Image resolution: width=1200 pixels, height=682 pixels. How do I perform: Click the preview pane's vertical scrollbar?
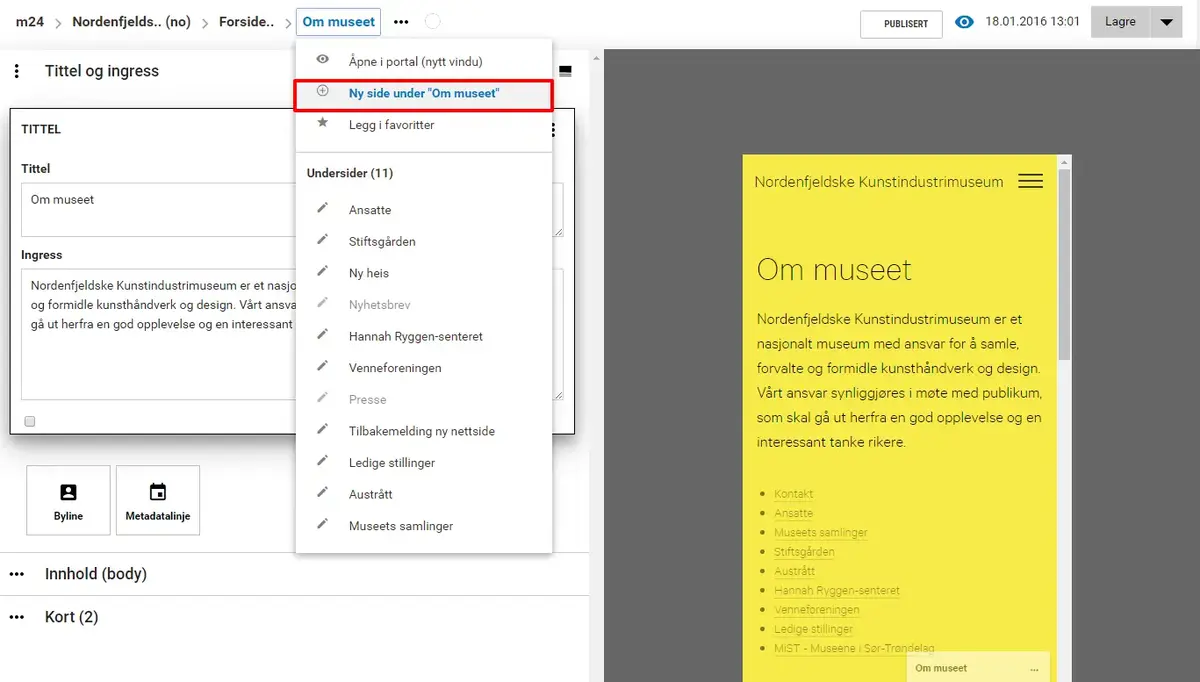1065,265
